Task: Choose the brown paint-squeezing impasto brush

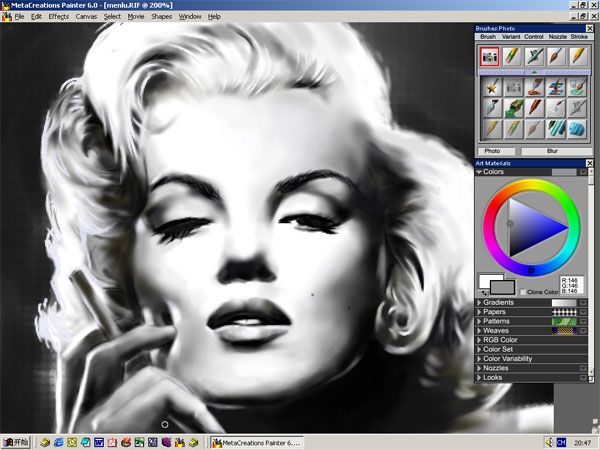Action: pyautogui.click(x=535, y=87)
